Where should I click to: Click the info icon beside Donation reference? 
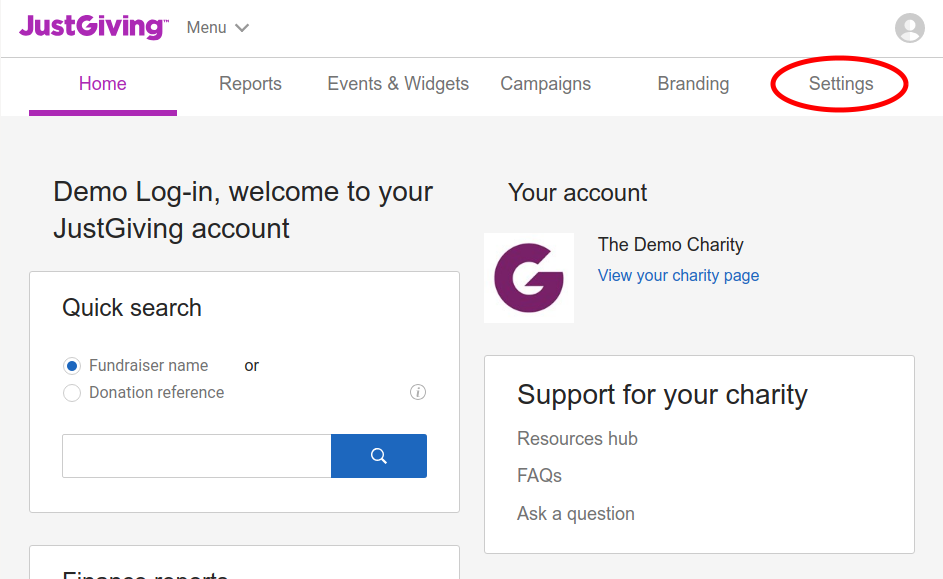coord(418,392)
